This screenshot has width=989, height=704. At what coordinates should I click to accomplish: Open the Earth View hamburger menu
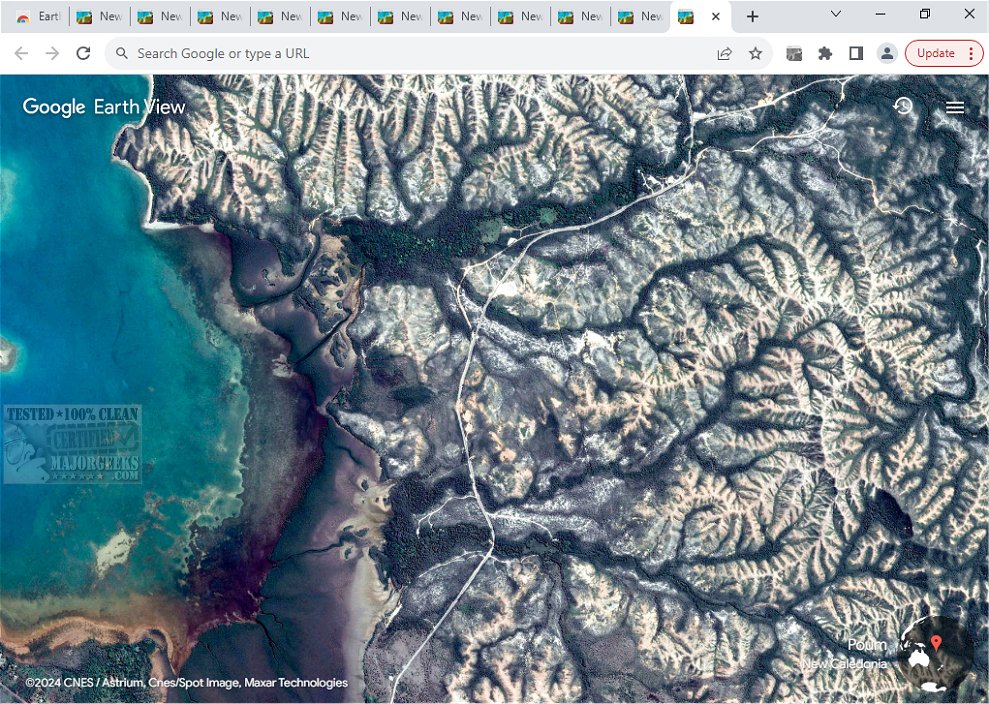pyautogui.click(x=955, y=107)
